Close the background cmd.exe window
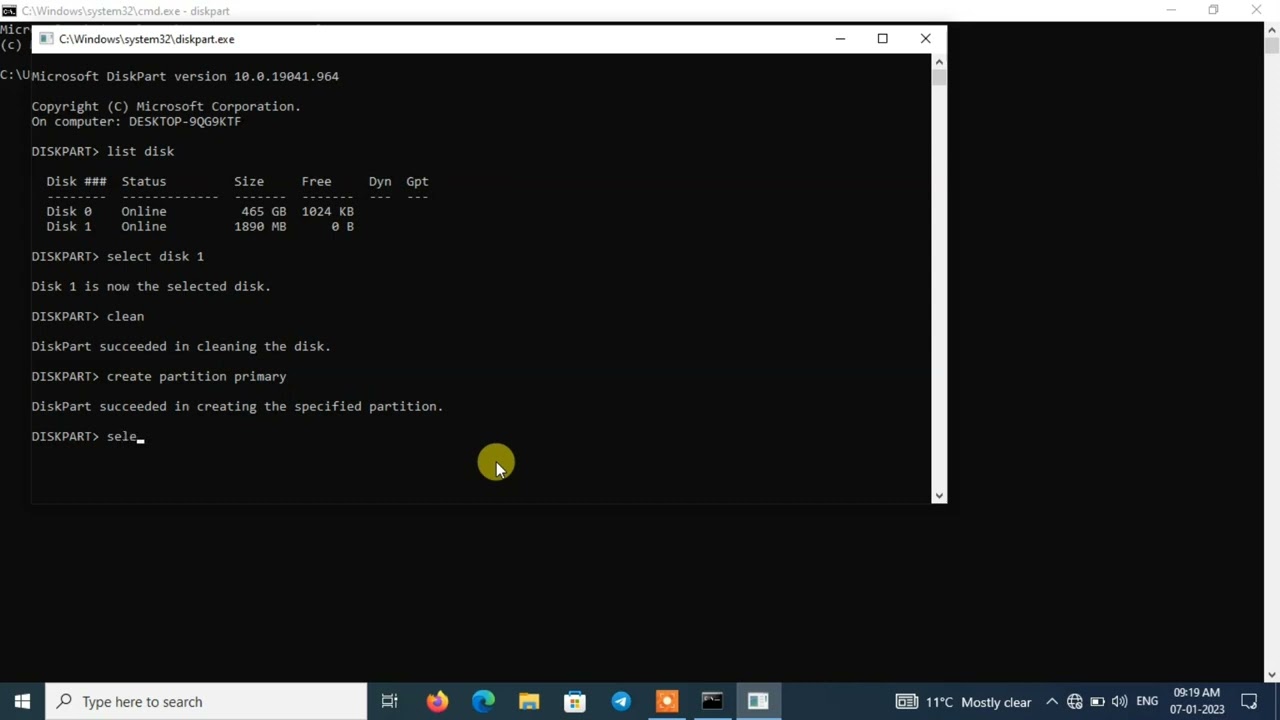 (x=1257, y=10)
